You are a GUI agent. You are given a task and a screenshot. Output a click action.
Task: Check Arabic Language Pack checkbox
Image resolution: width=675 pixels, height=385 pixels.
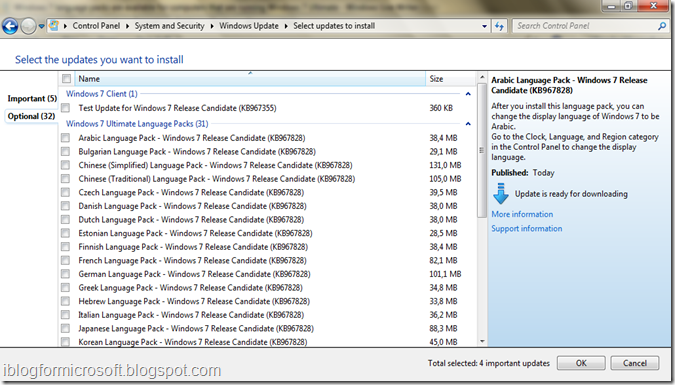65,137
